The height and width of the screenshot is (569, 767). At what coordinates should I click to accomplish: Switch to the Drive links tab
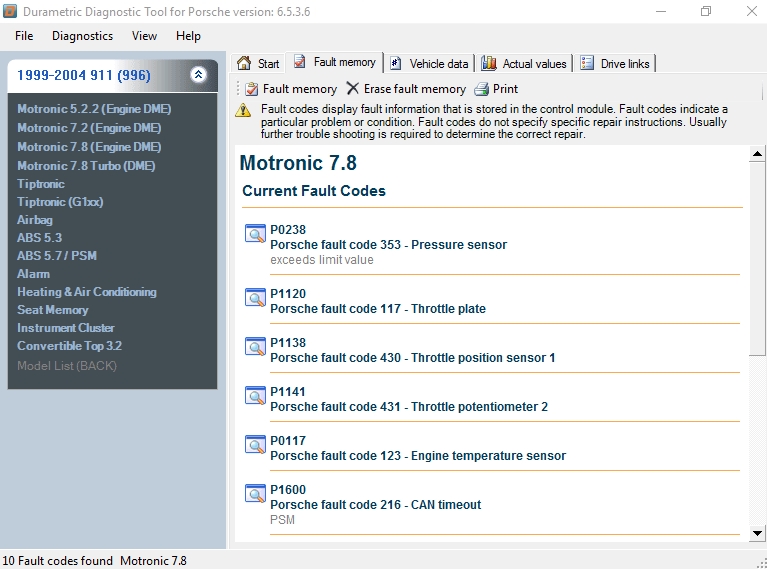pyautogui.click(x=615, y=63)
